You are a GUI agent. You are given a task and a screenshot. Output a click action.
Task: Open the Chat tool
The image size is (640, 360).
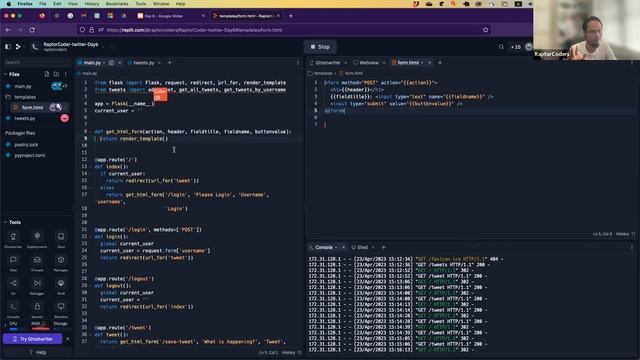point(13,263)
